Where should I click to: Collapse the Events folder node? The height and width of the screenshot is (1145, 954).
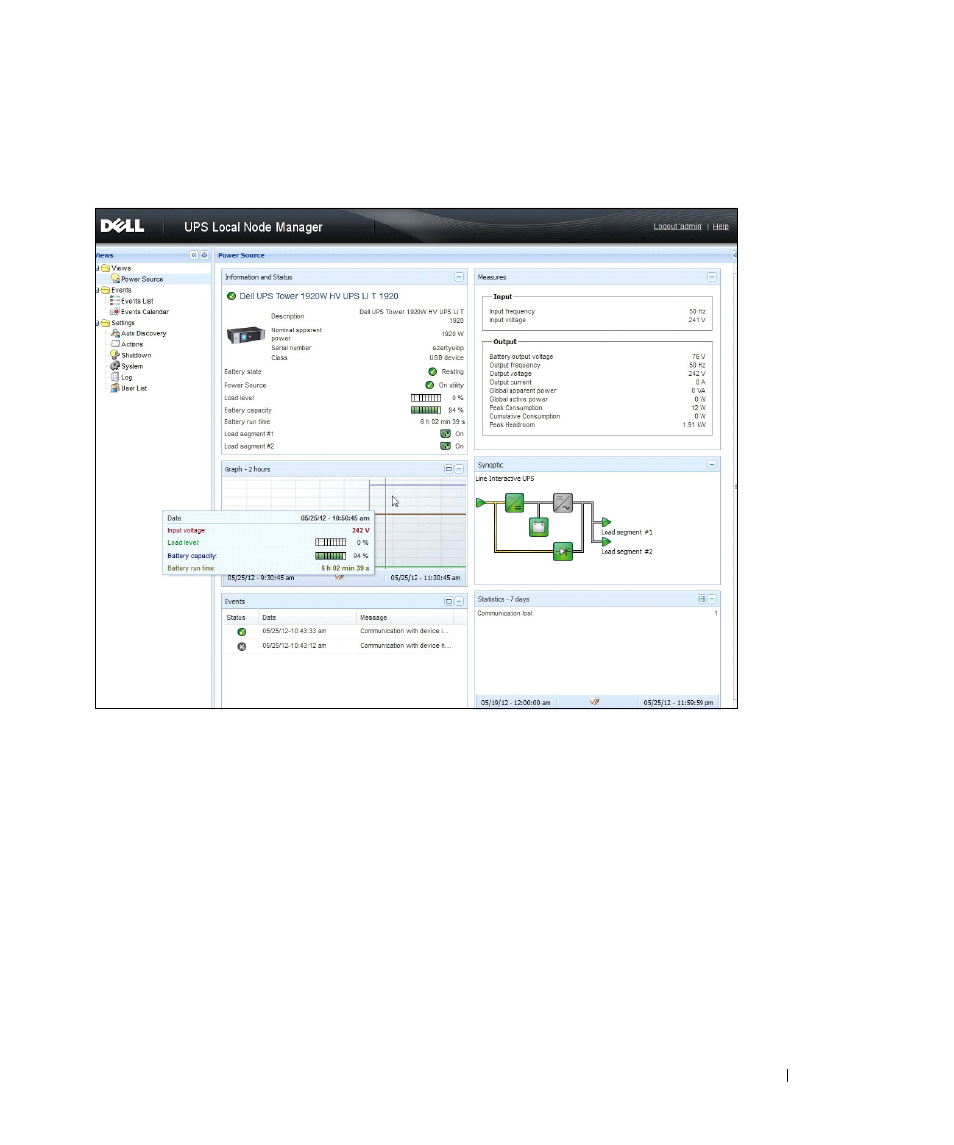click(97, 290)
